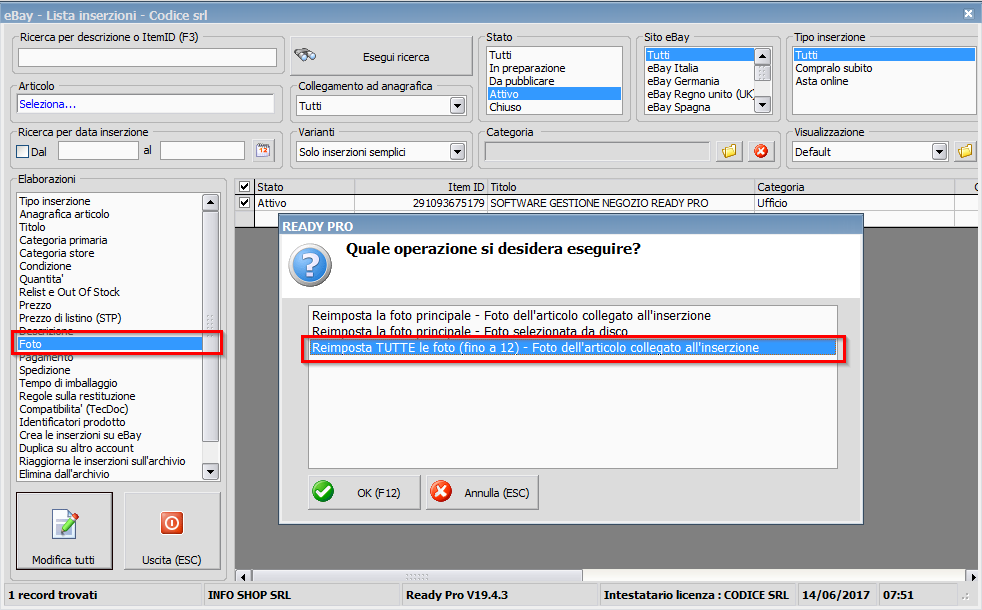Click the description or ItemID search field
Screen dimensions: 982x610
tap(147, 58)
